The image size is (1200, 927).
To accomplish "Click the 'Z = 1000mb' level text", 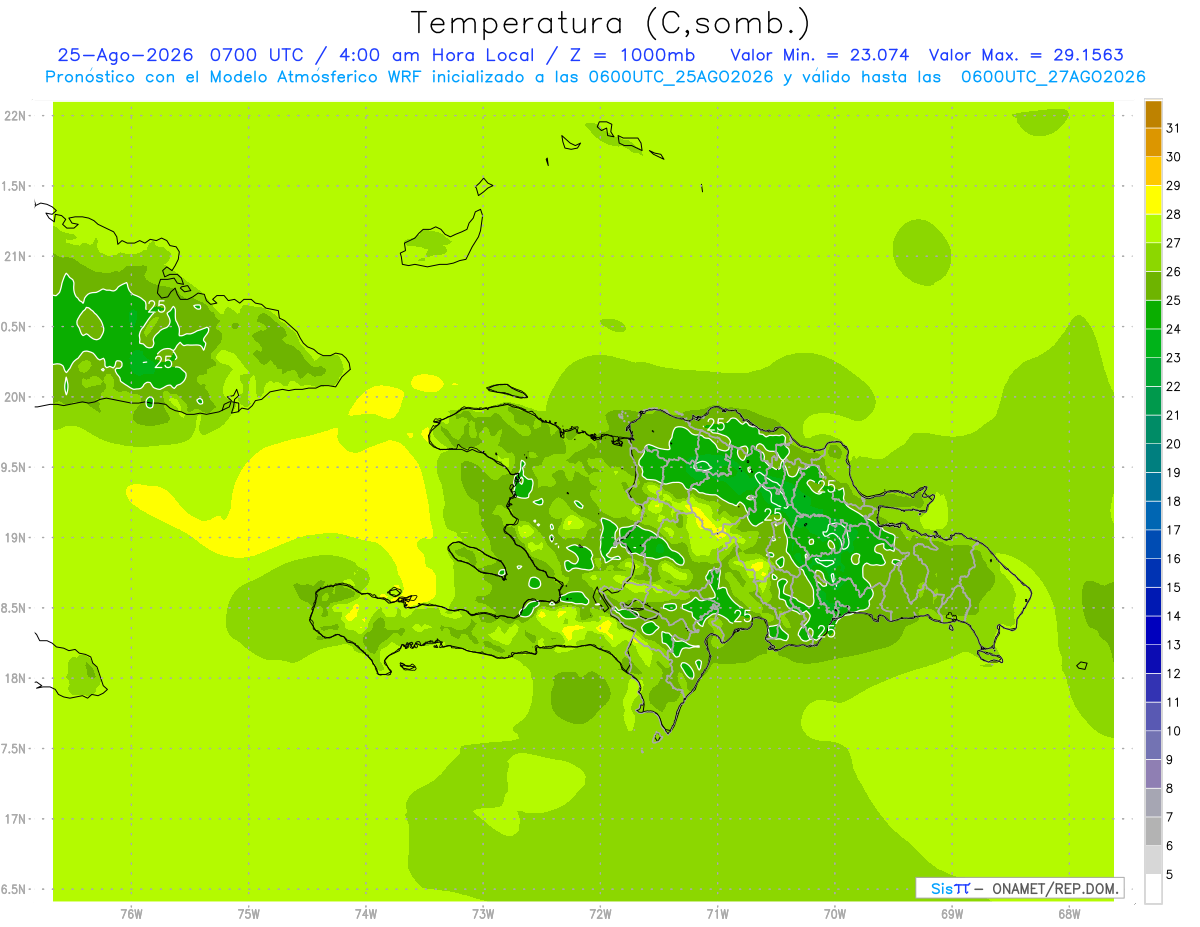I will click(x=632, y=55).
